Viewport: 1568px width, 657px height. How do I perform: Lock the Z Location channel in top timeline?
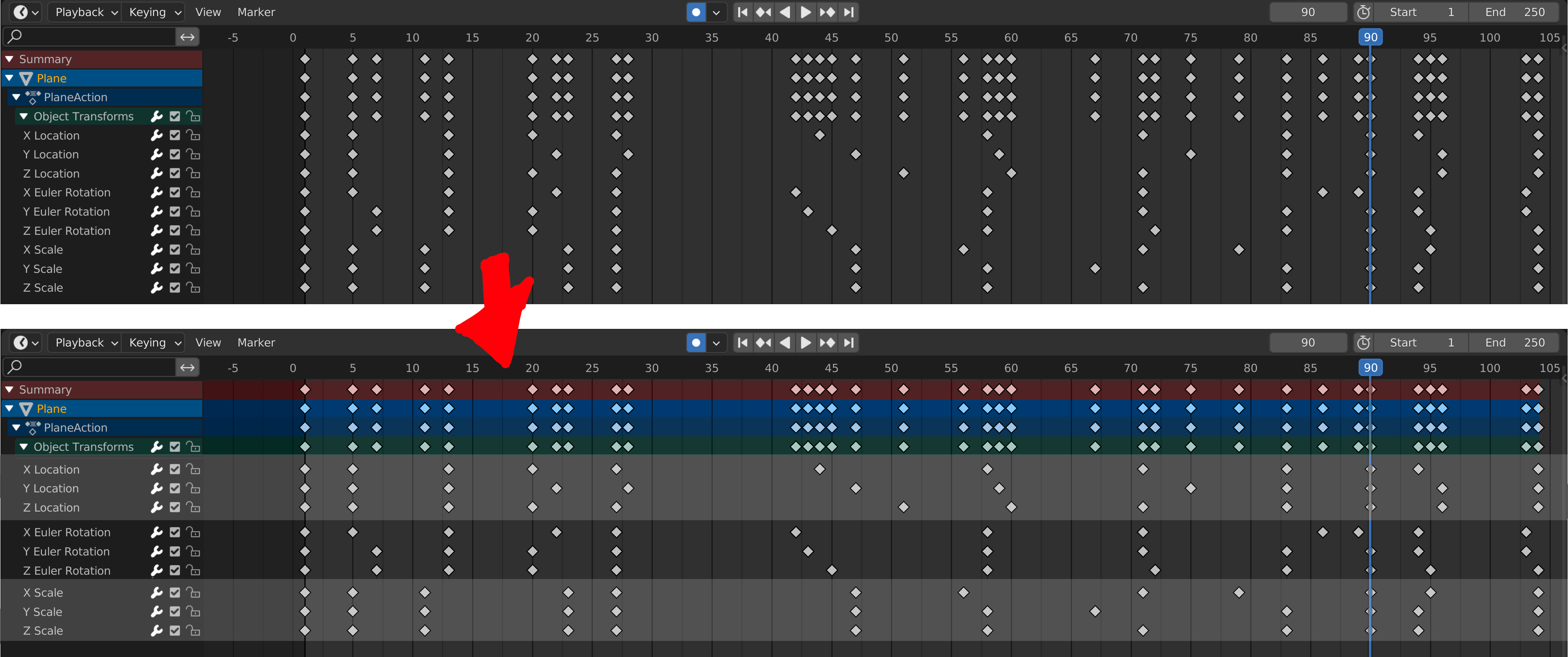pos(193,174)
